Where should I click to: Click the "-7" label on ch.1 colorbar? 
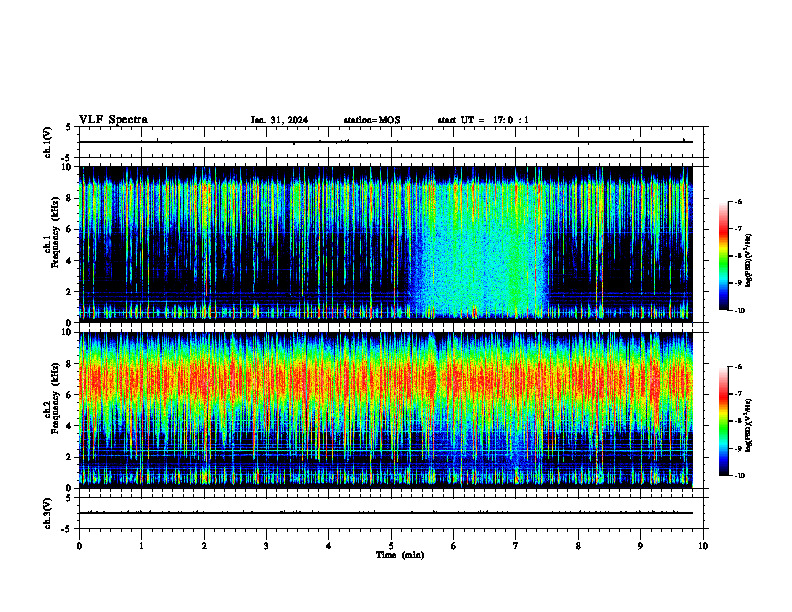(738, 229)
